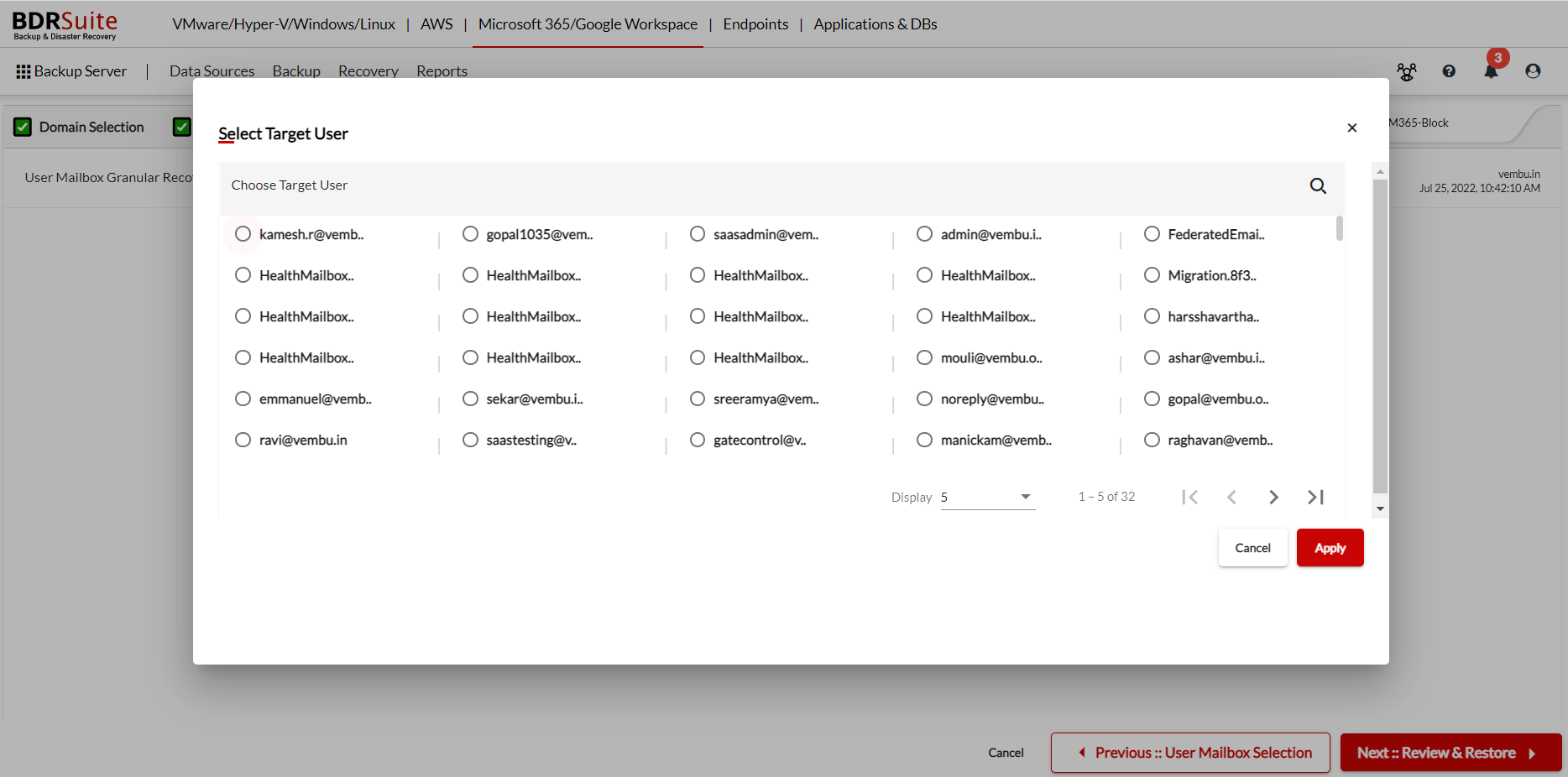The height and width of the screenshot is (777, 1568).
Task: Go to next page of users
Action: coord(1273,497)
